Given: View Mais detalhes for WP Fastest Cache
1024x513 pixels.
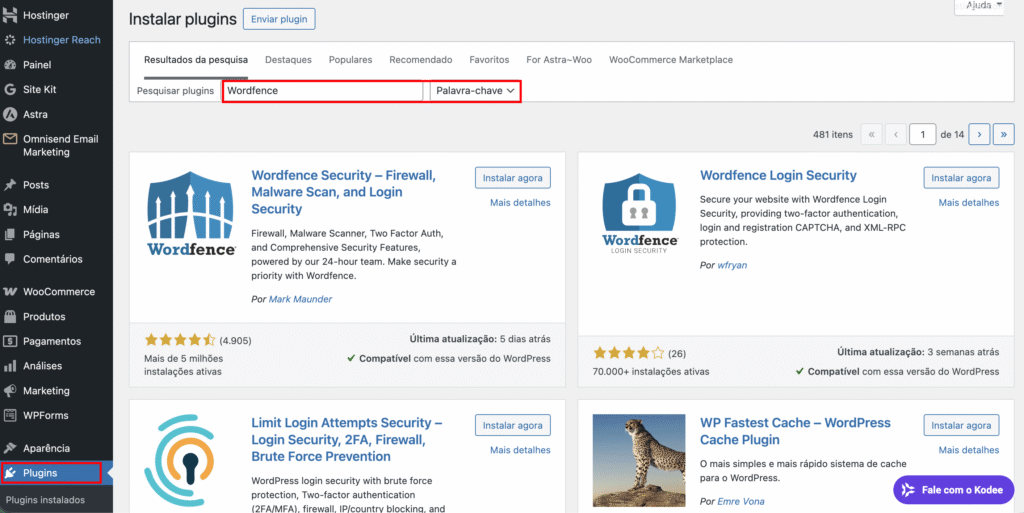Looking at the screenshot, I should pyautogui.click(x=968, y=450).
